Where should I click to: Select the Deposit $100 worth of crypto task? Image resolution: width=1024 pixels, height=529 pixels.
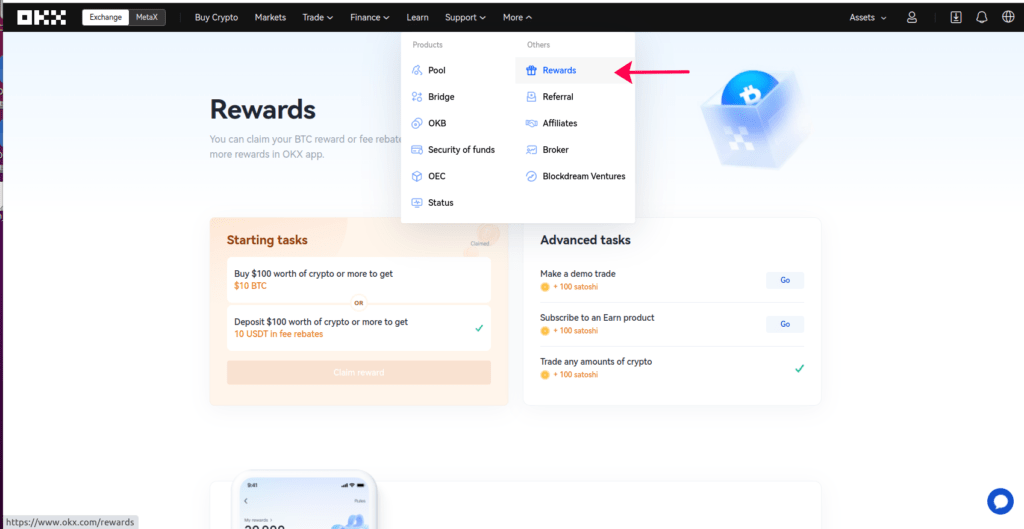(x=359, y=328)
